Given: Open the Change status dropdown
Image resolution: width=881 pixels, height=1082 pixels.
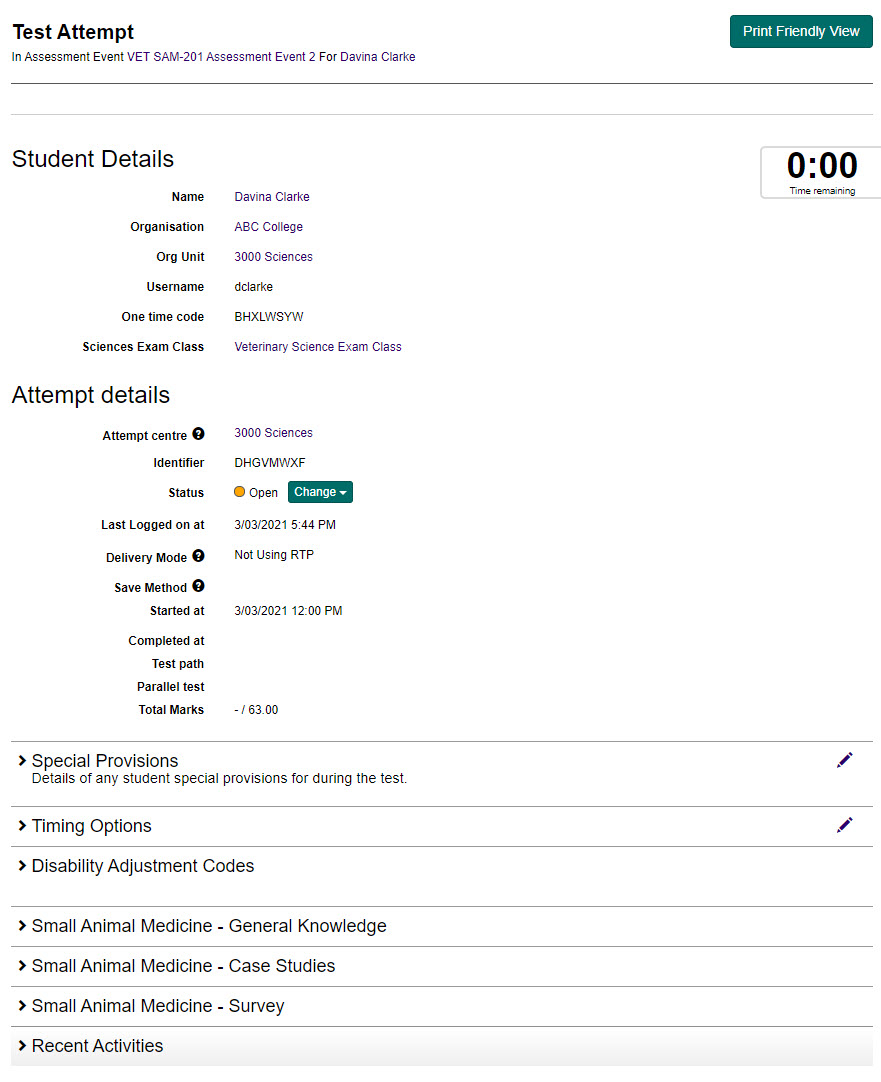Looking at the screenshot, I should pos(320,492).
